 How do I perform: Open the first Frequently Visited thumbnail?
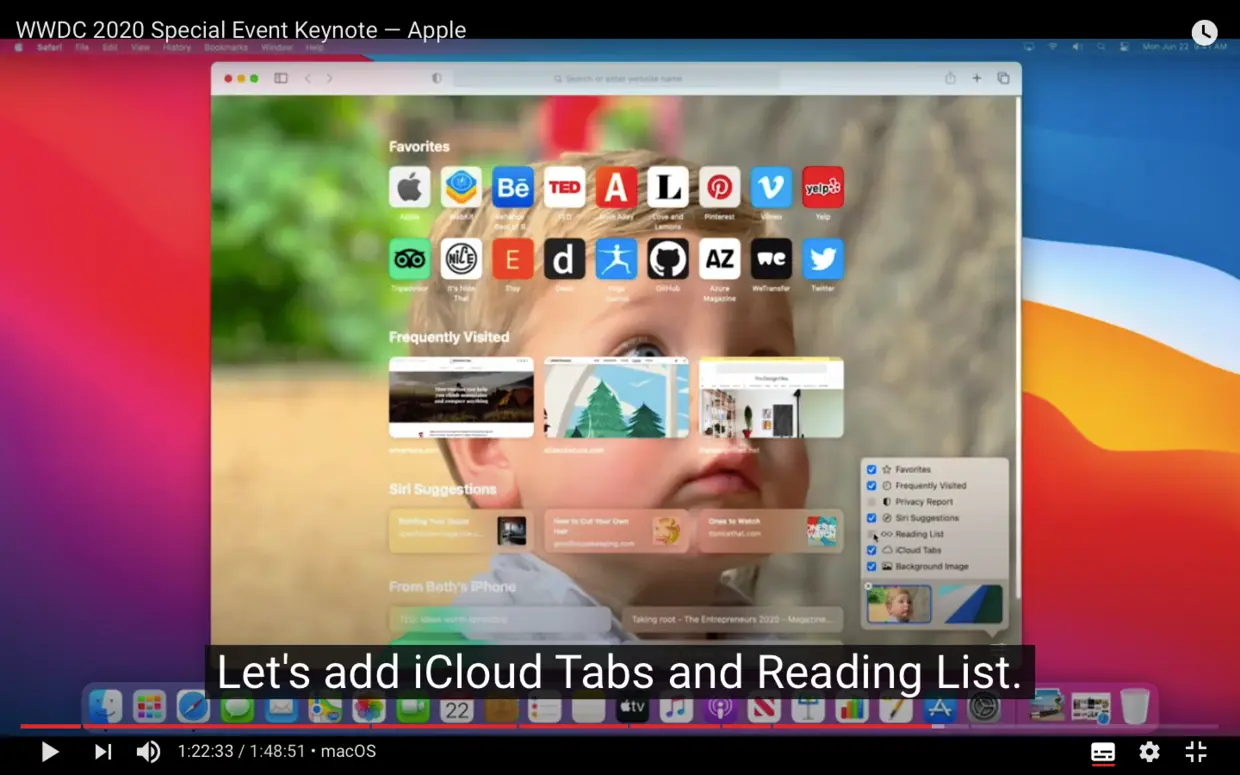tap(461, 397)
